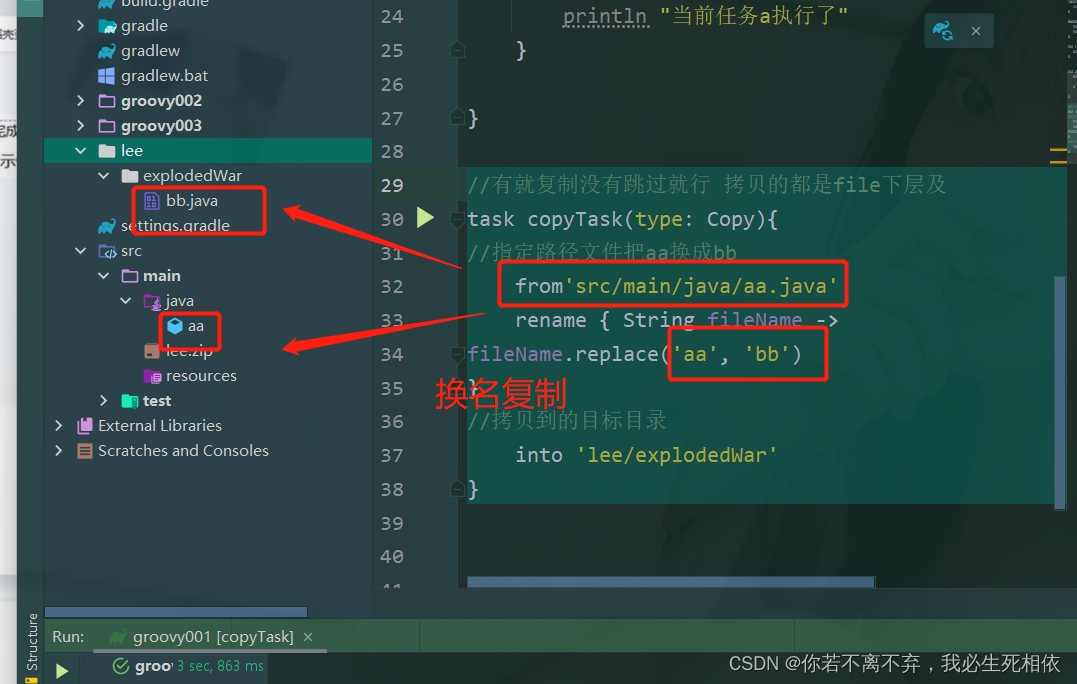Click the groovy002 folder icon
Viewport: 1077px width, 684px height.
[x=106, y=102]
